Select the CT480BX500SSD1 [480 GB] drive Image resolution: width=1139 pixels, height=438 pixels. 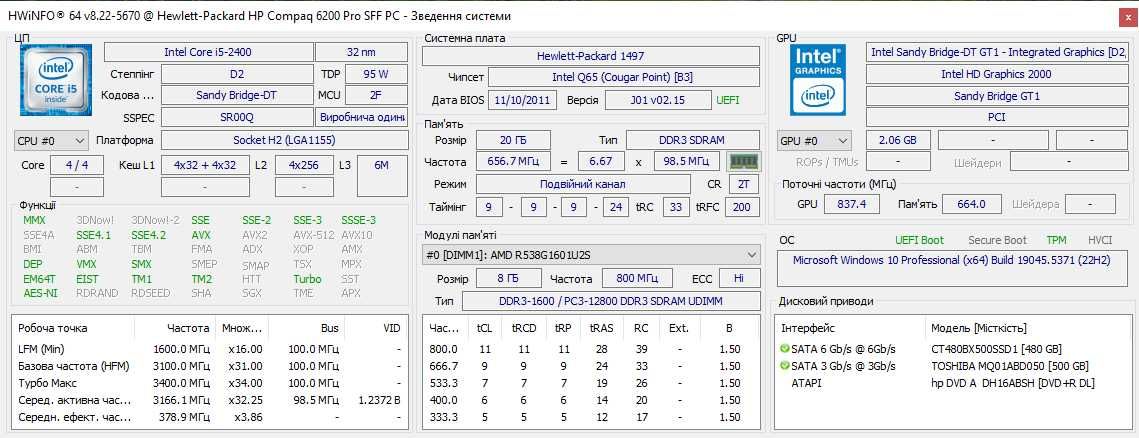[x=996, y=349]
